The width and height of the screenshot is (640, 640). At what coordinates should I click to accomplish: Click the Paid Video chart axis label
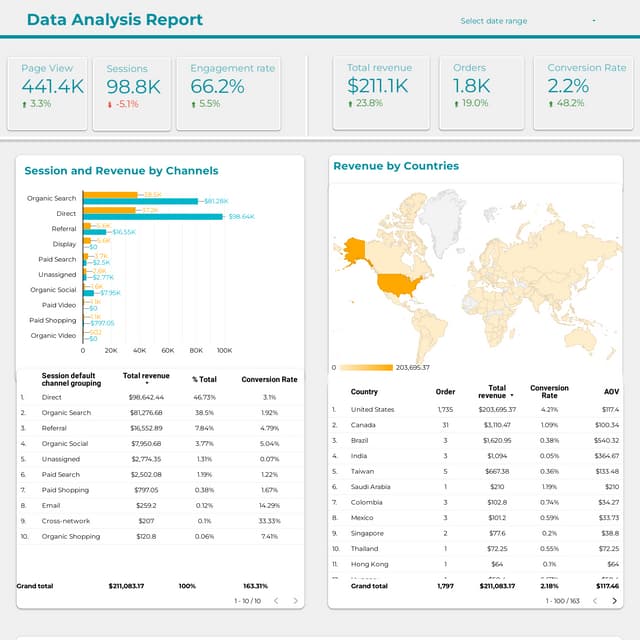pos(59,305)
